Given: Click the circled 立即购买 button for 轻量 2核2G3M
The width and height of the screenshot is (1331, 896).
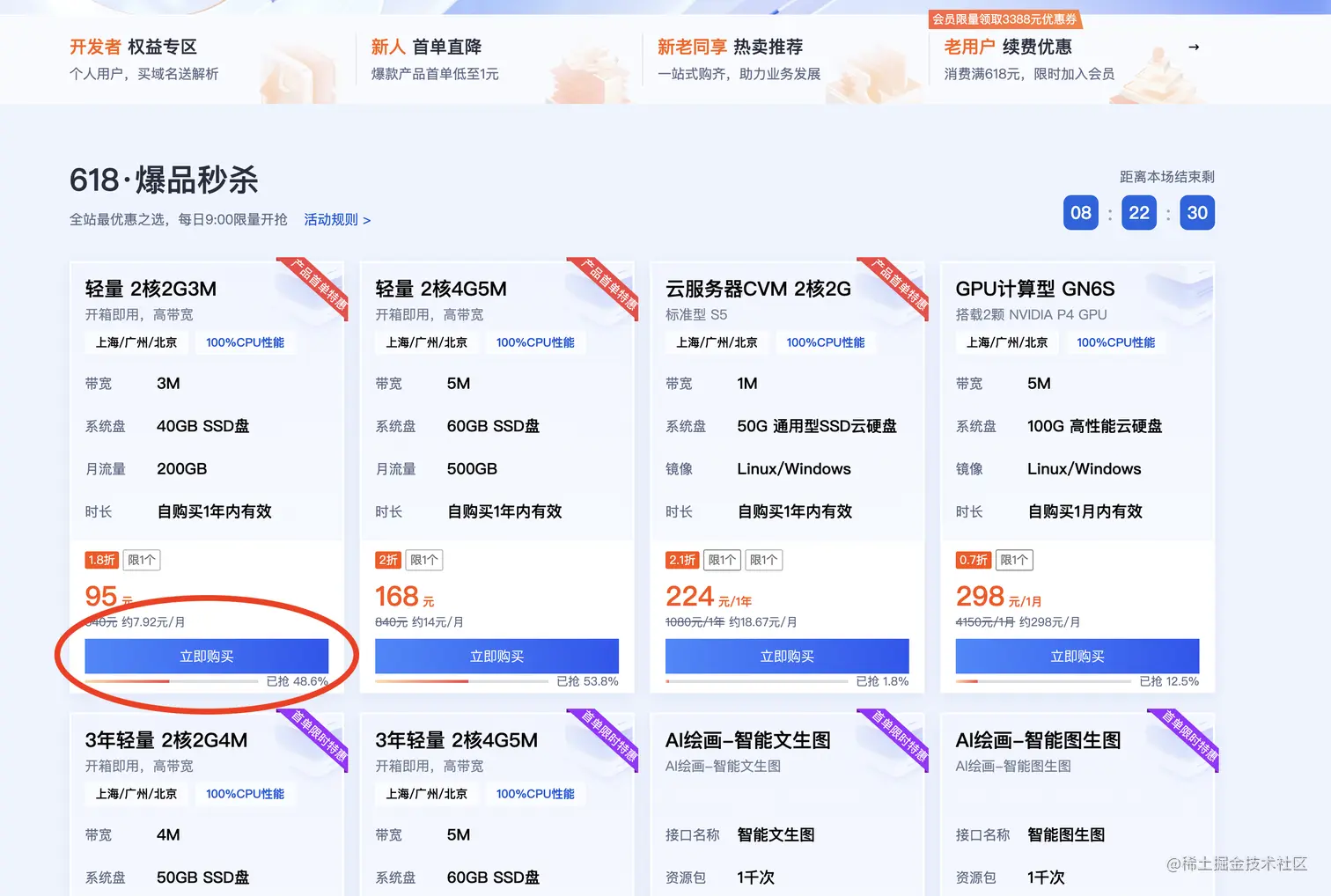Looking at the screenshot, I should 206,656.
